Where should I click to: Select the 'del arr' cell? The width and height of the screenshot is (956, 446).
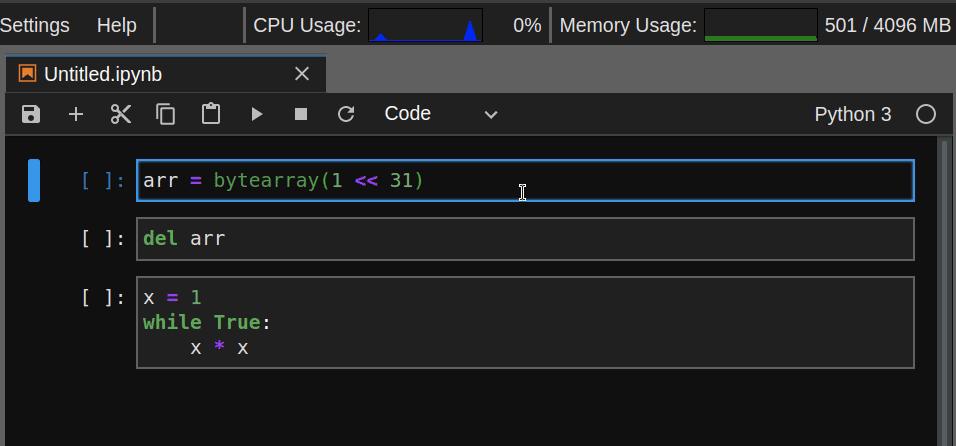coord(524,239)
